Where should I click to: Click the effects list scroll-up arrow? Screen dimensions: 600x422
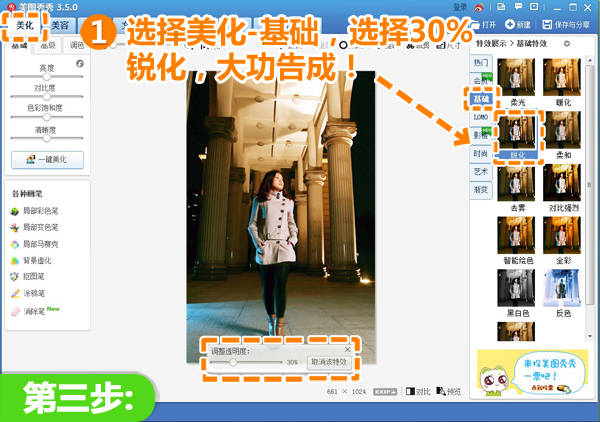point(590,60)
